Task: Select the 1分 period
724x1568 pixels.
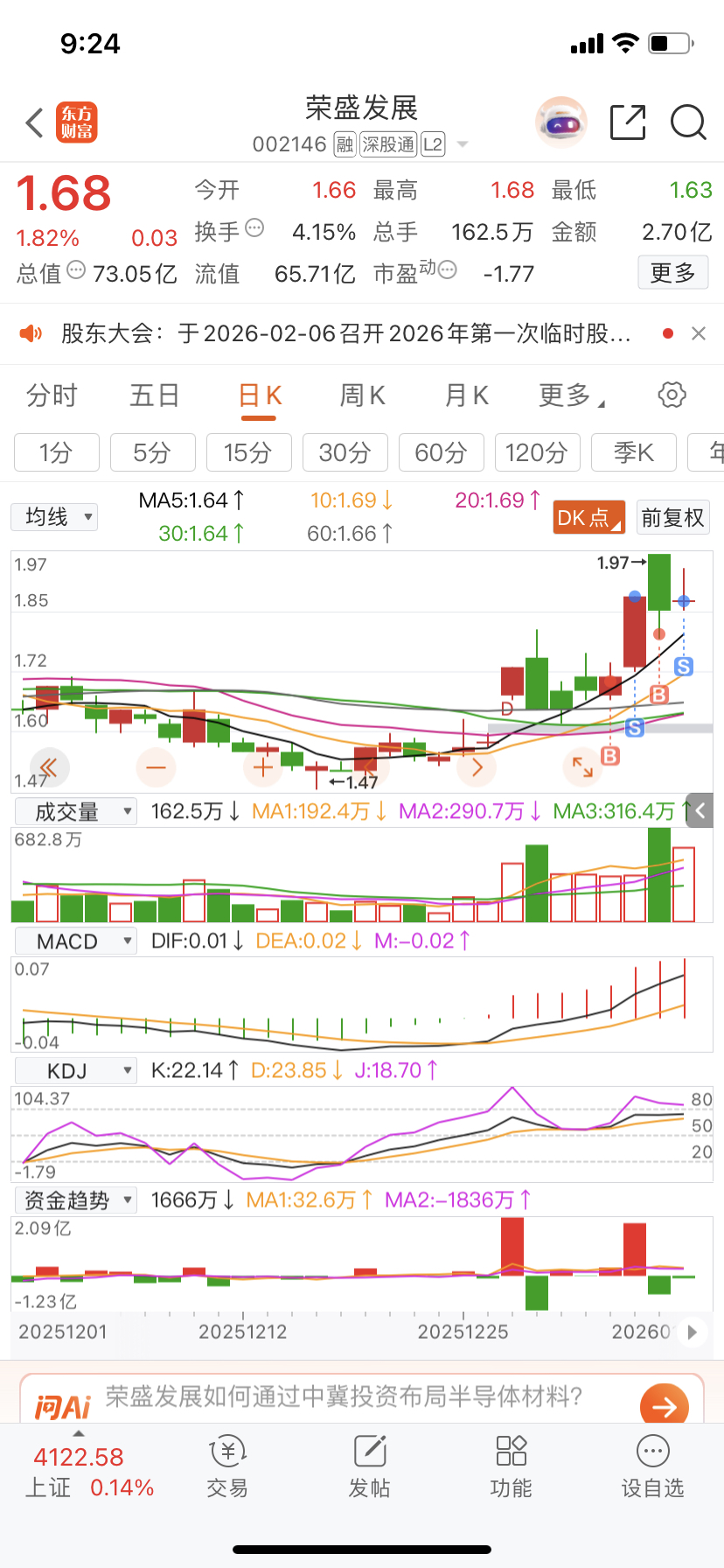Action: tap(57, 452)
